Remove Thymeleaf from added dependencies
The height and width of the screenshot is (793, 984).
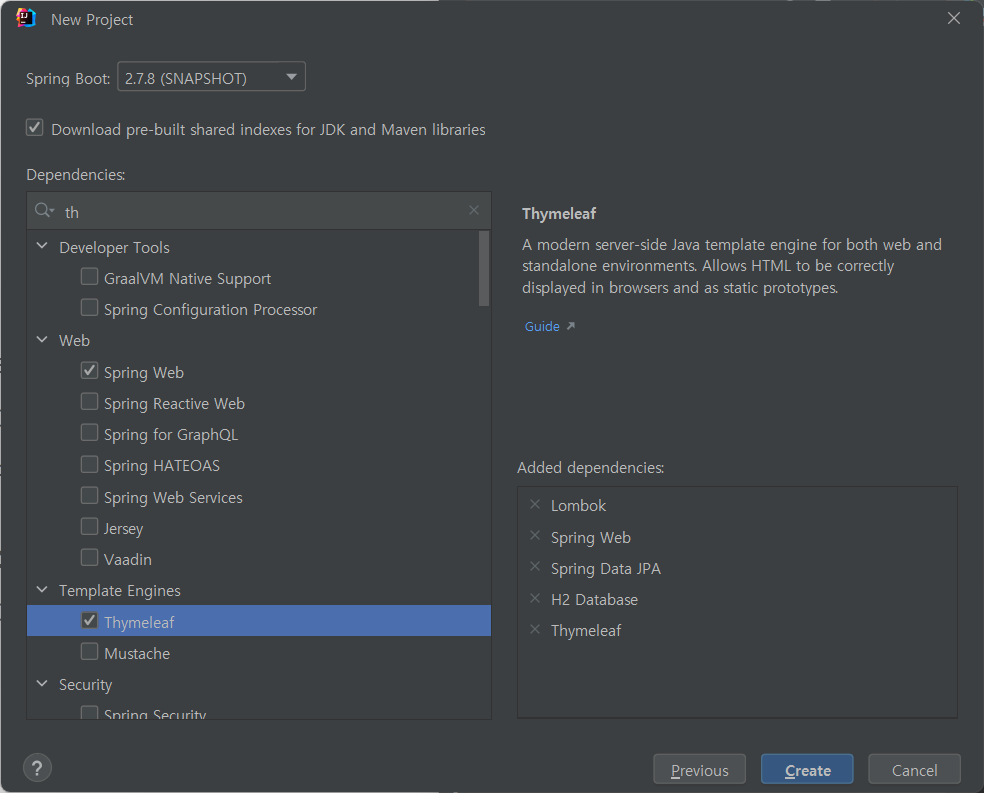pos(535,629)
